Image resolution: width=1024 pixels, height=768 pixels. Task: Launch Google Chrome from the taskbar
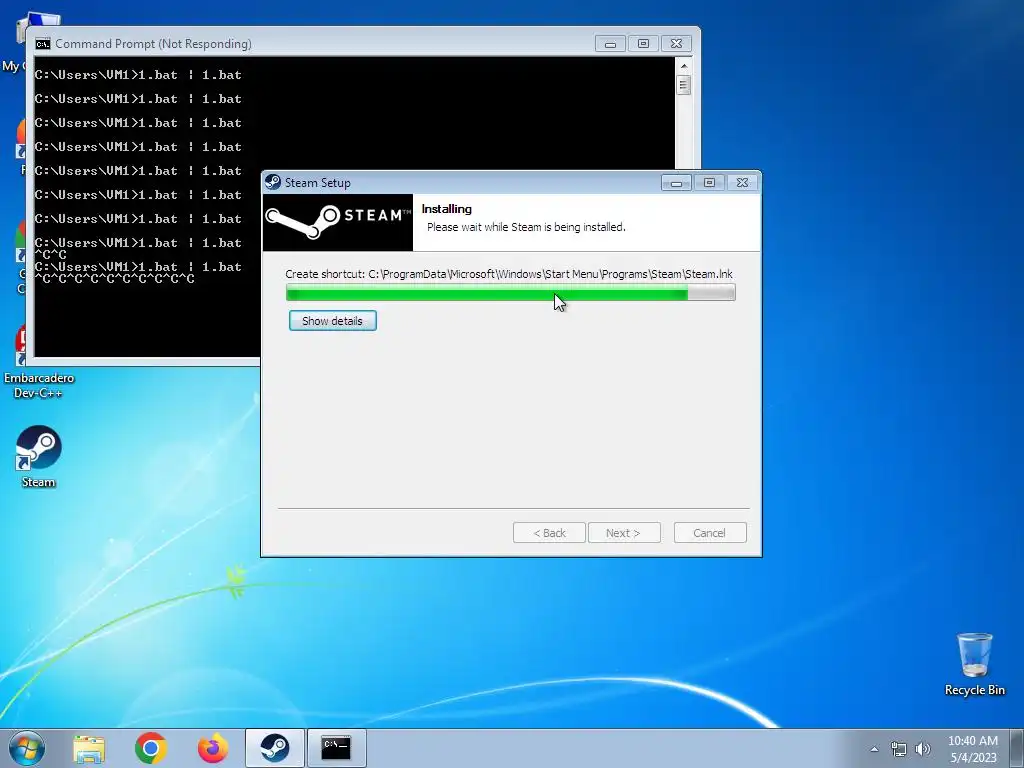[151, 748]
